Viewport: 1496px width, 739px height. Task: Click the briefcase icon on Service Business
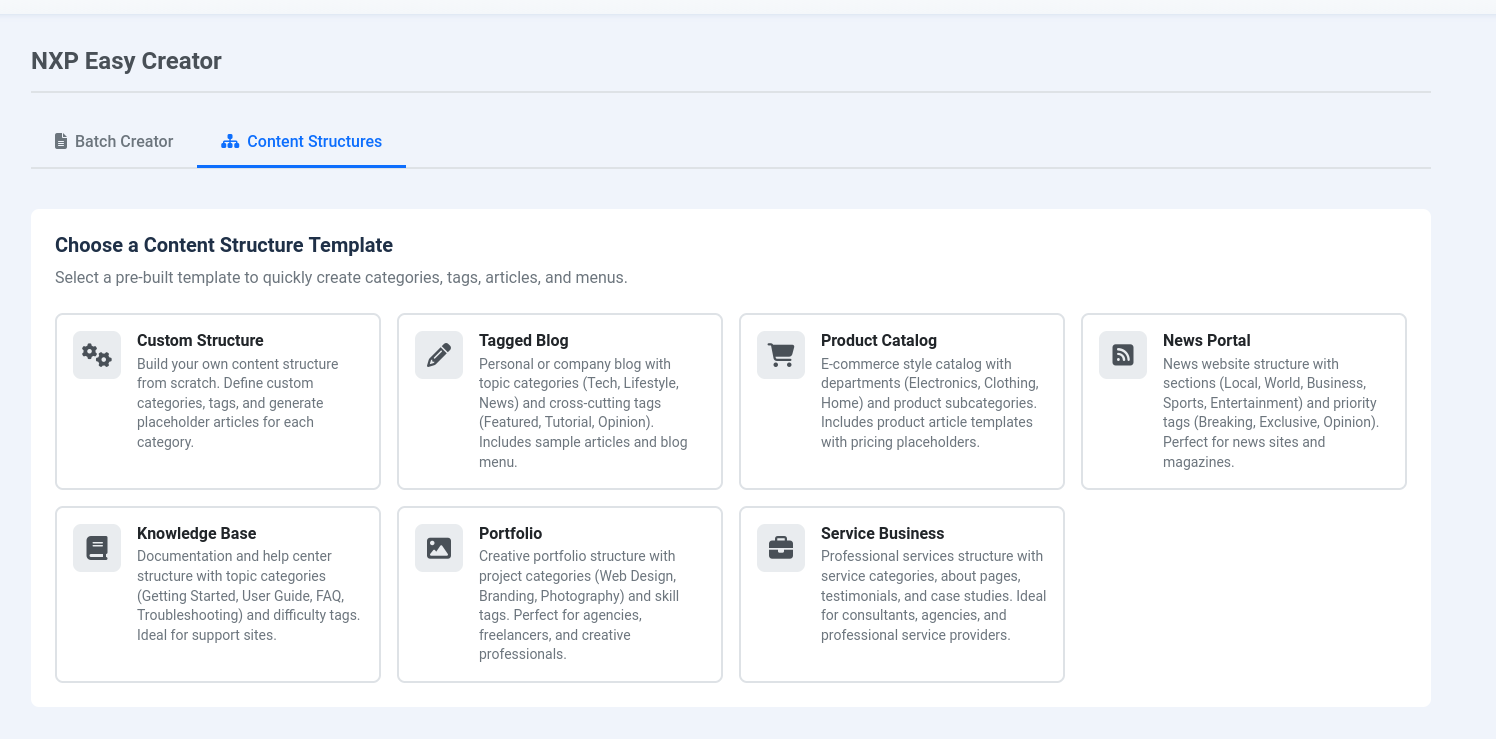pos(780,548)
